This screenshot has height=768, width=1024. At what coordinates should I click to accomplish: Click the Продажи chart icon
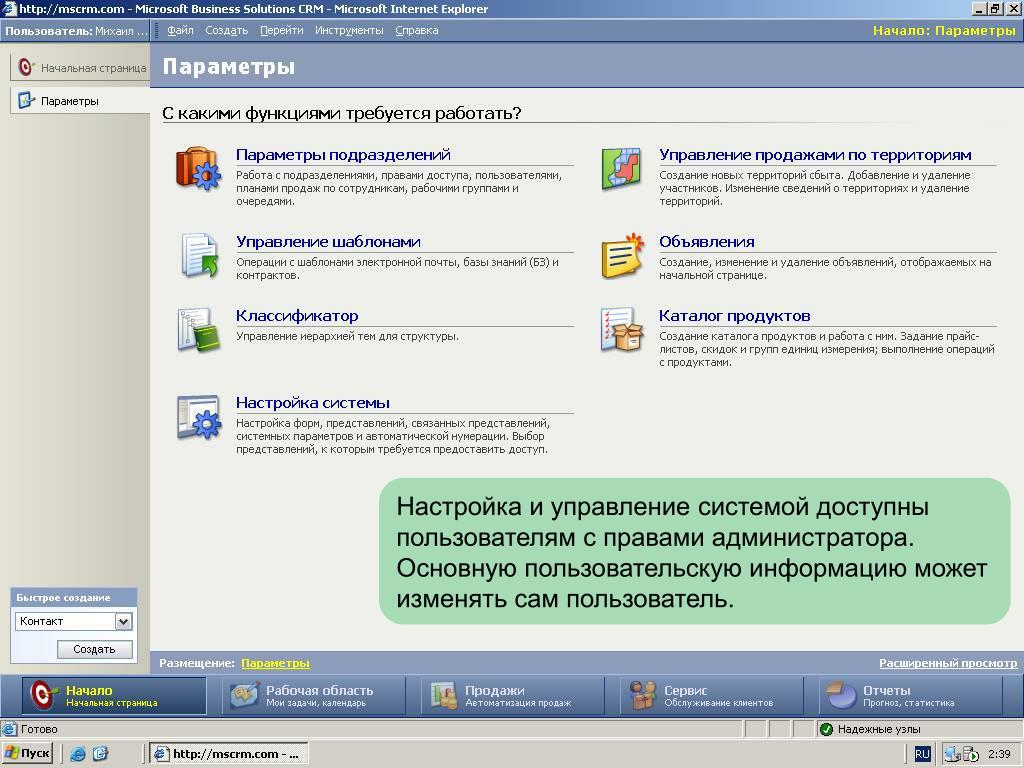[443, 696]
